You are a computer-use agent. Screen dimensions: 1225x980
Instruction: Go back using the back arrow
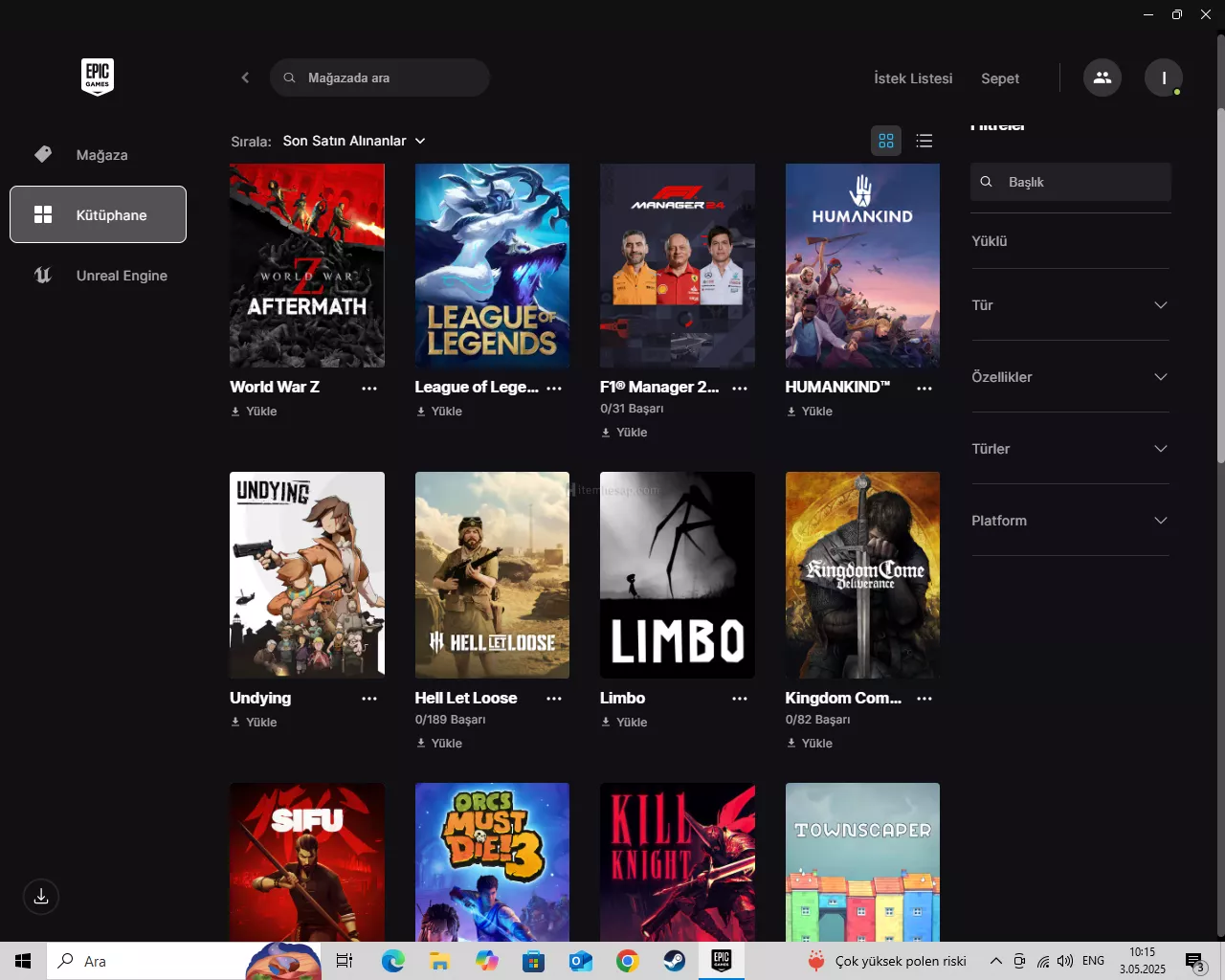click(x=245, y=78)
